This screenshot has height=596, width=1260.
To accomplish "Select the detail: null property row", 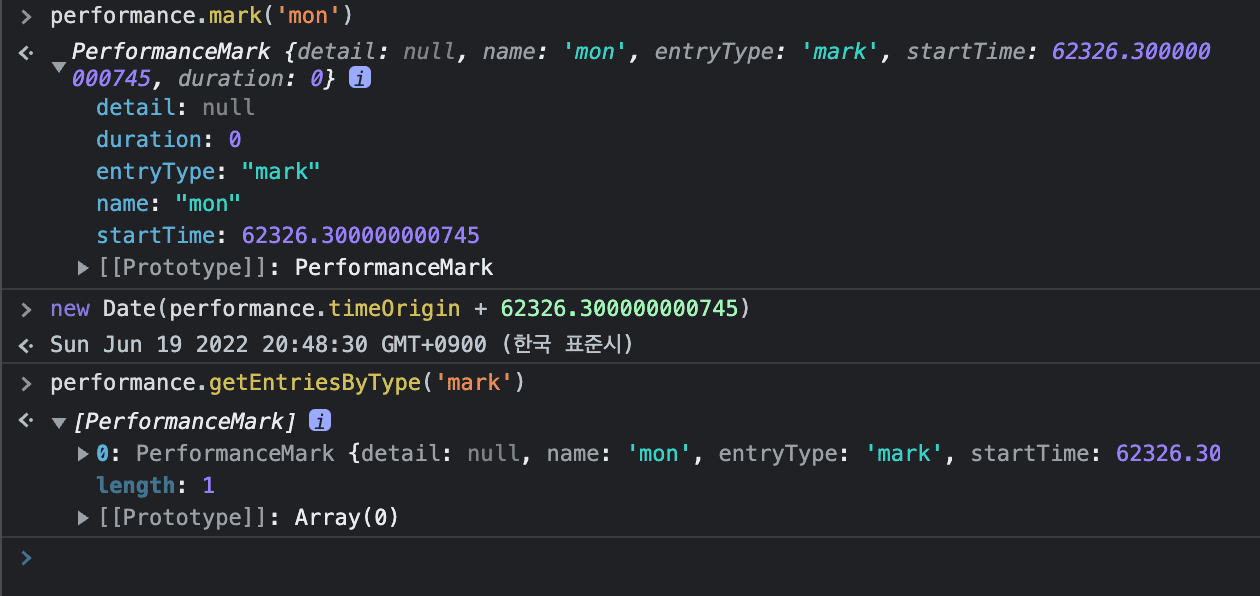I will pyautogui.click(x=175, y=107).
